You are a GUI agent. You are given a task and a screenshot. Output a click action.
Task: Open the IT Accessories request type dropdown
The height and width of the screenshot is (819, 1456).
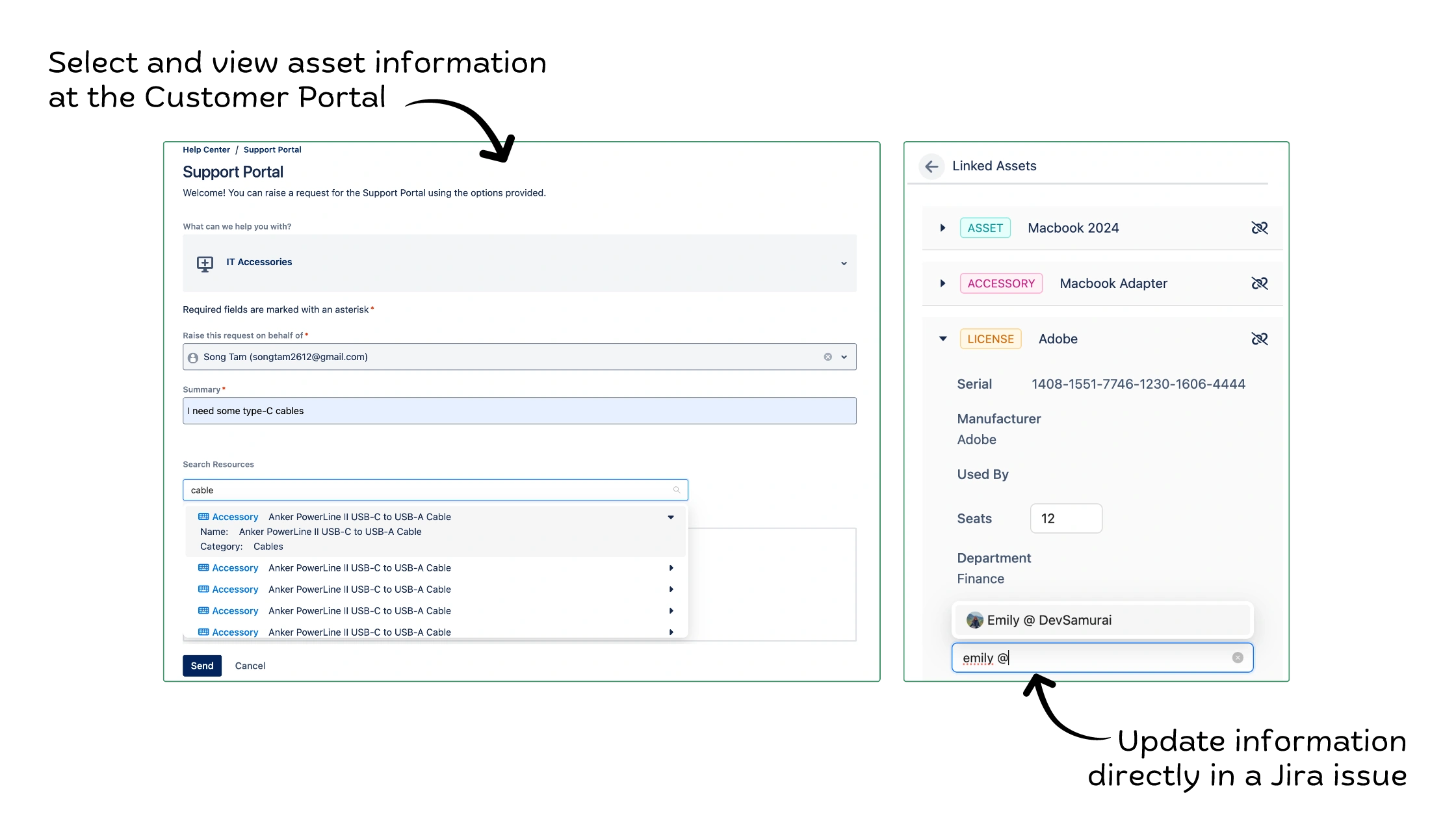point(844,263)
